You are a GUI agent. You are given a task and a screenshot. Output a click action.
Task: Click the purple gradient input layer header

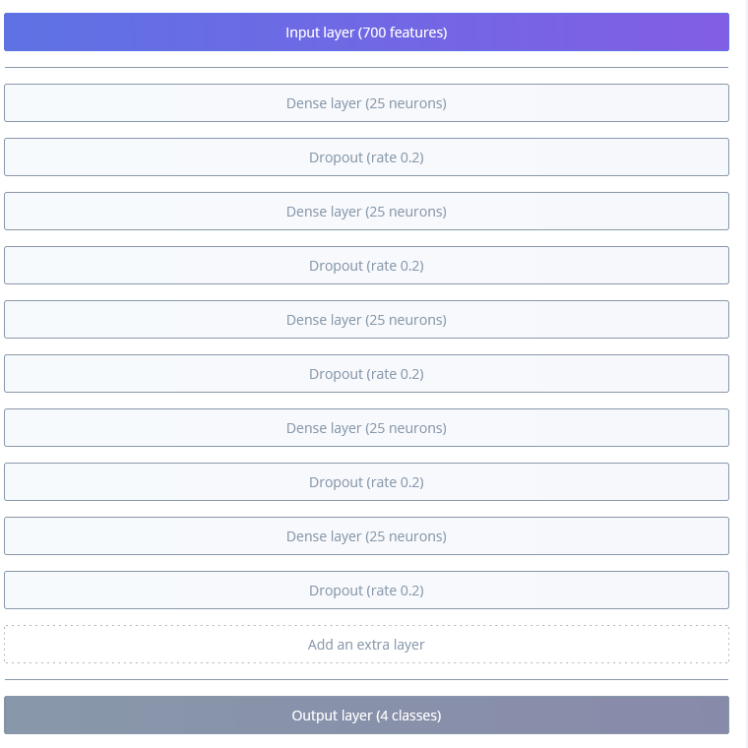pyautogui.click(x=366, y=32)
